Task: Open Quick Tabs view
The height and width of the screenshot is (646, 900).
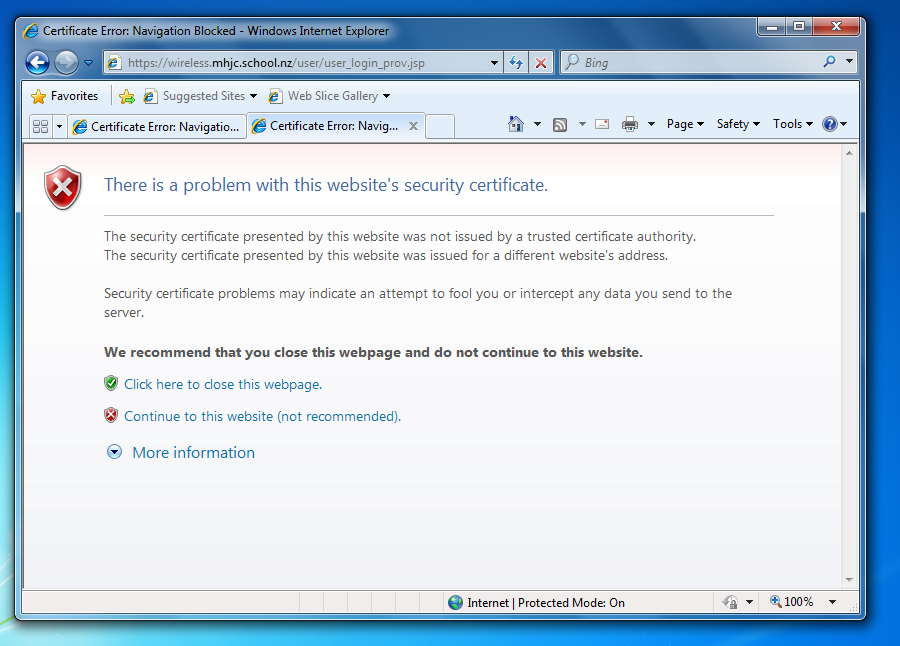Action: [40, 125]
